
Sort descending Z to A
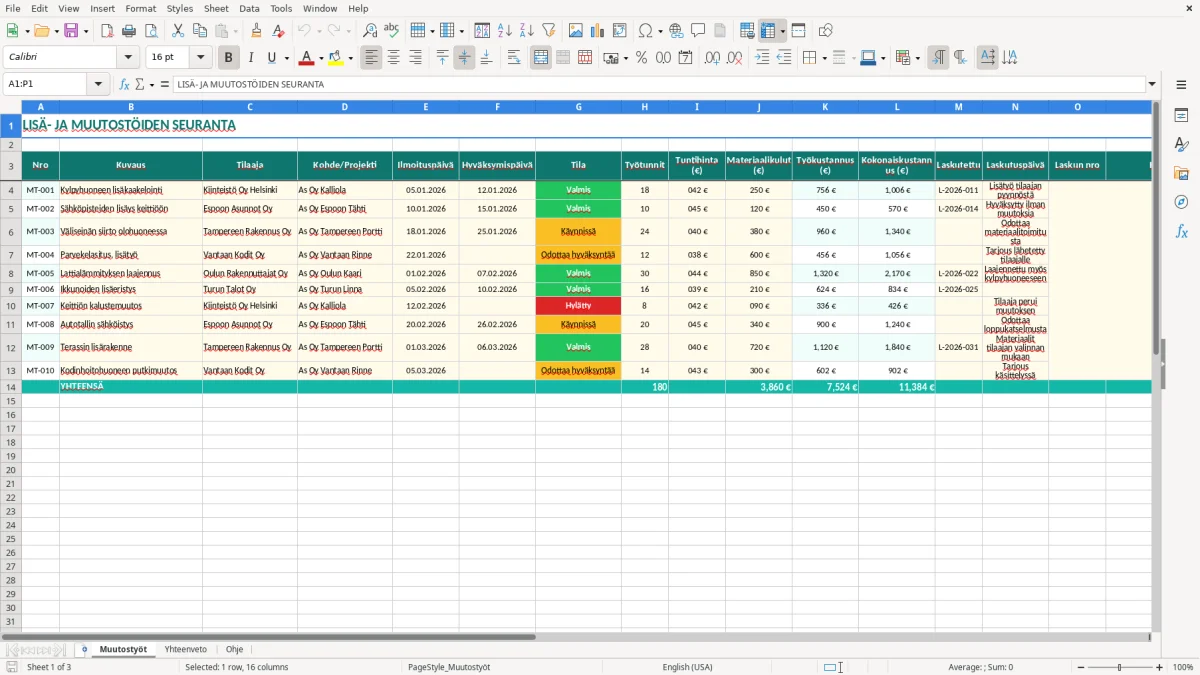tap(527, 31)
